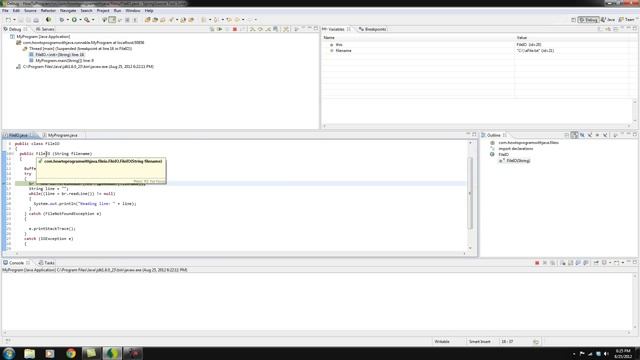This screenshot has width=640, height=360.
Task: Click the Step Into icon in Debug toolbar
Action: pyautogui.click(x=252, y=29)
